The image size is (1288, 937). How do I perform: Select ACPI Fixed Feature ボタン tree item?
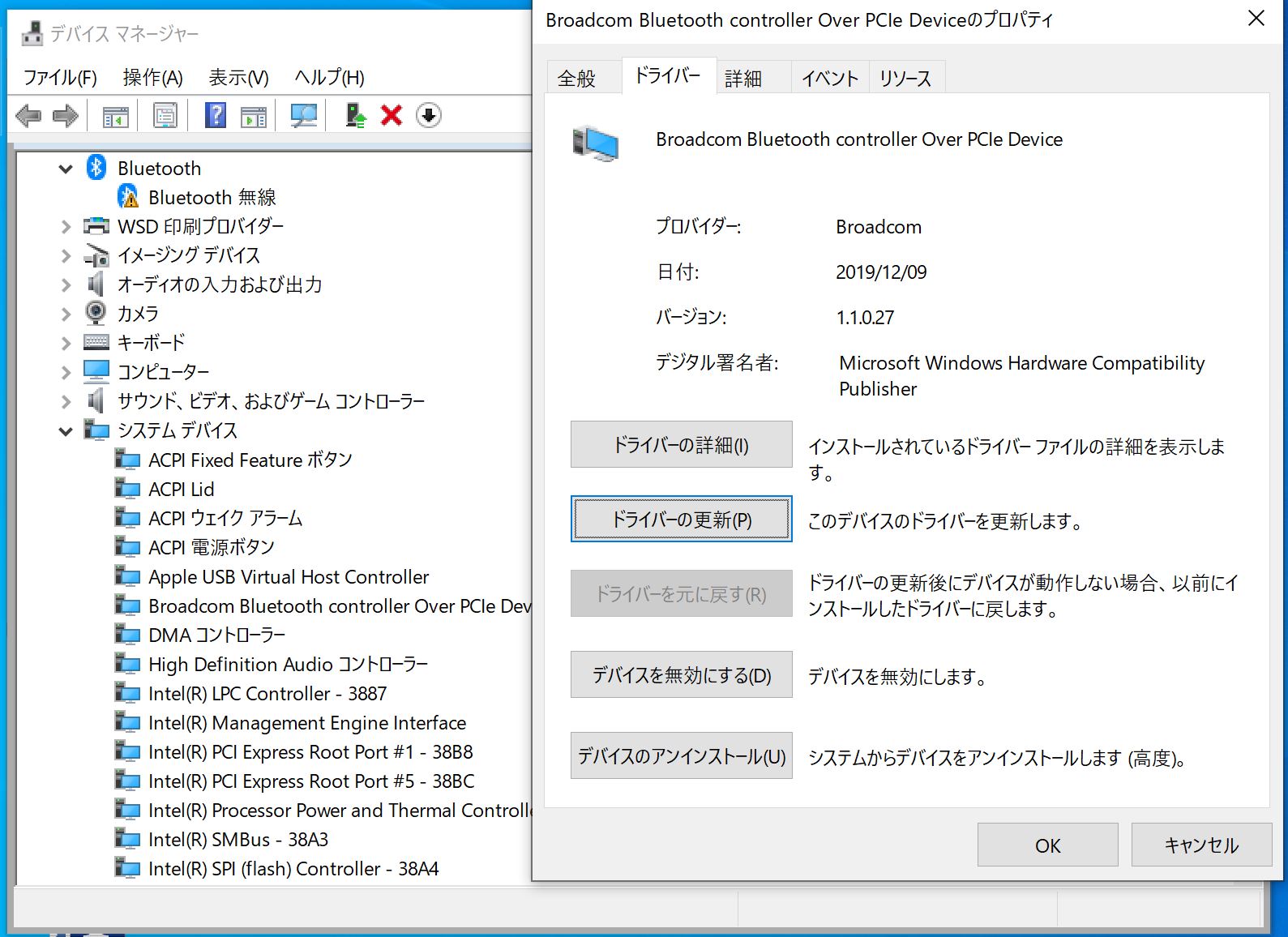click(250, 460)
